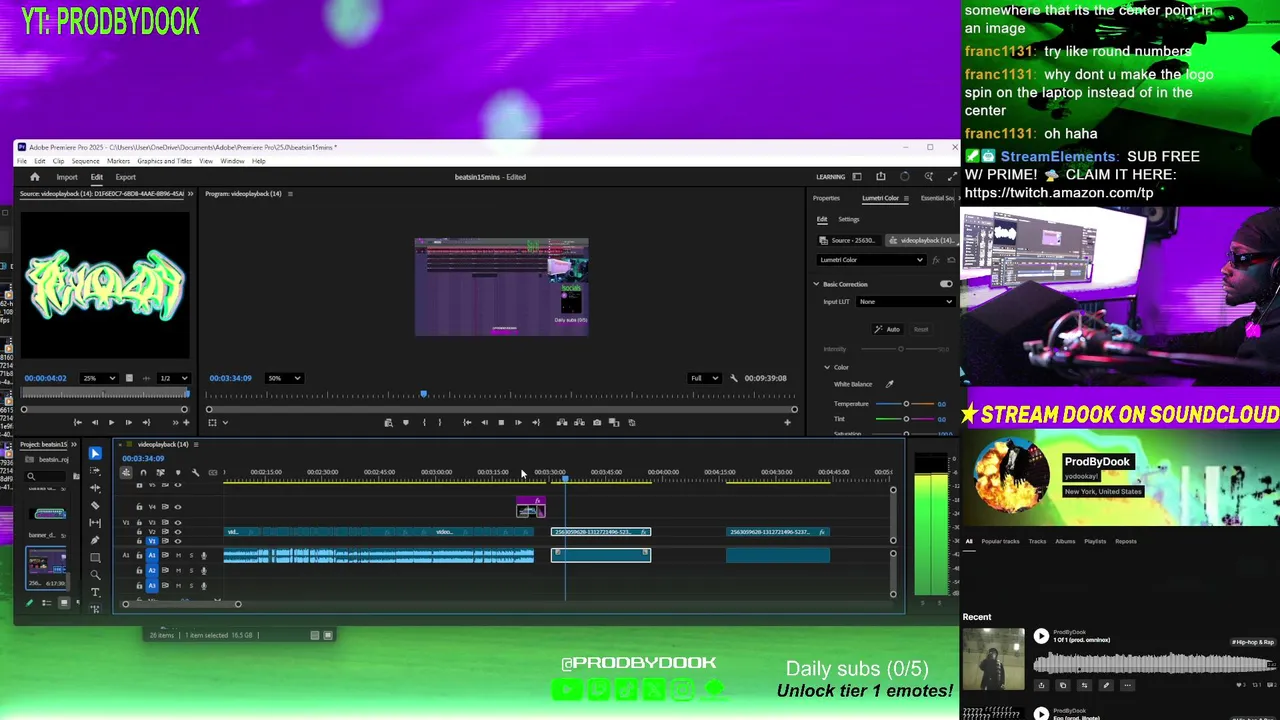Click the maximize video output icon
1280x720 pixels.
coord(951,177)
